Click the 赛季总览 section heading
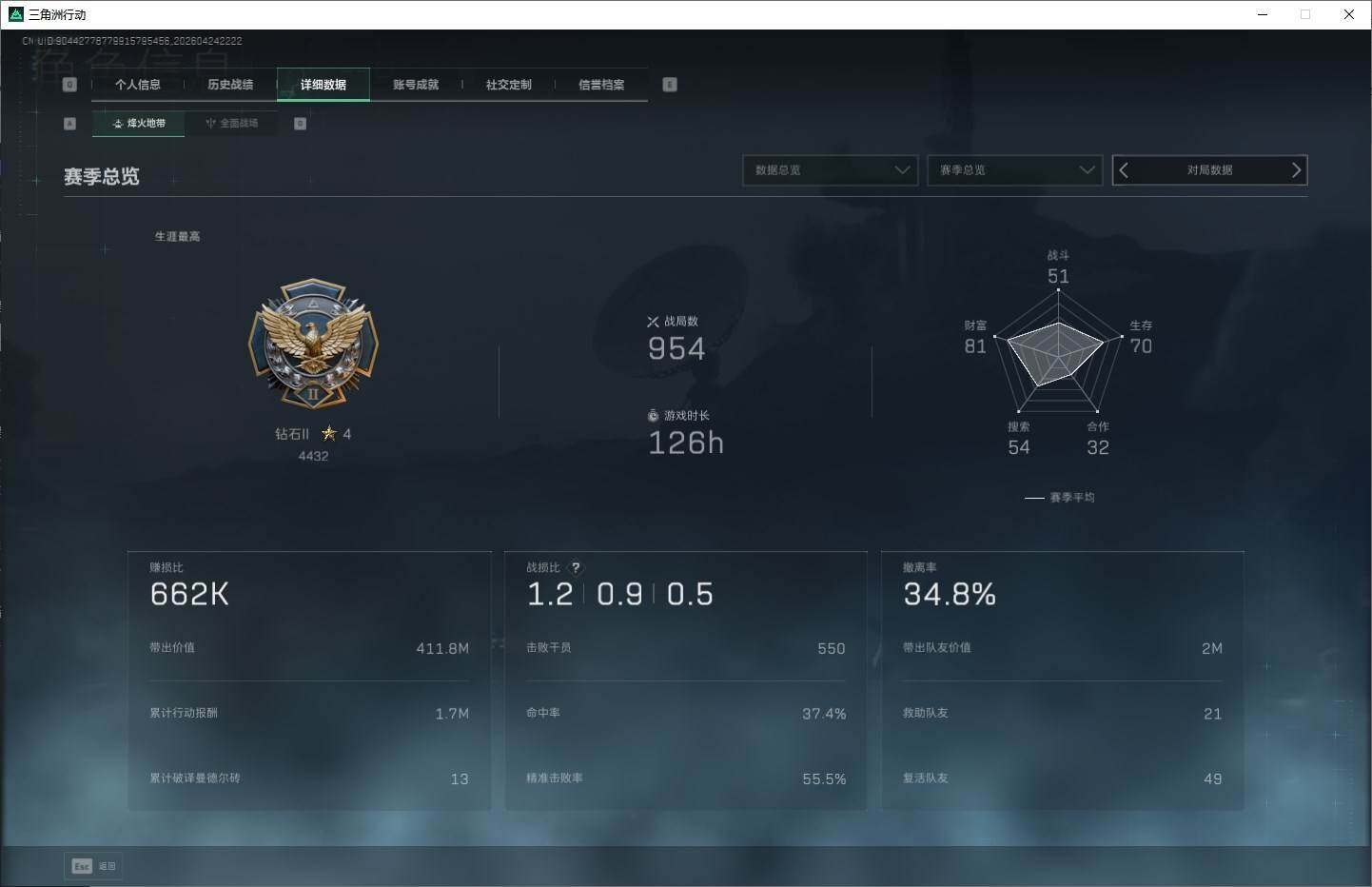The width and height of the screenshot is (1372, 887). (102, 177)
